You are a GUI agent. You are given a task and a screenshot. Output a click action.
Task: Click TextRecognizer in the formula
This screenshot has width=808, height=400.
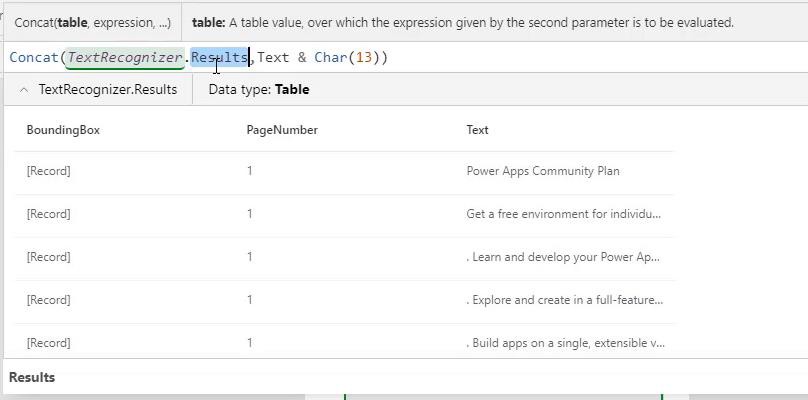click(x=125, y=57)
